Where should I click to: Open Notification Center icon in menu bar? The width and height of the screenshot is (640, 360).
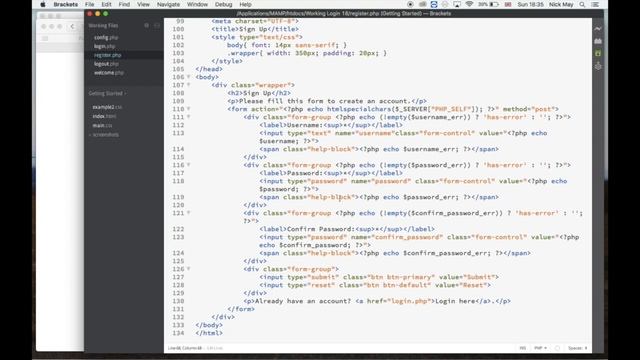tap(595, 4)
